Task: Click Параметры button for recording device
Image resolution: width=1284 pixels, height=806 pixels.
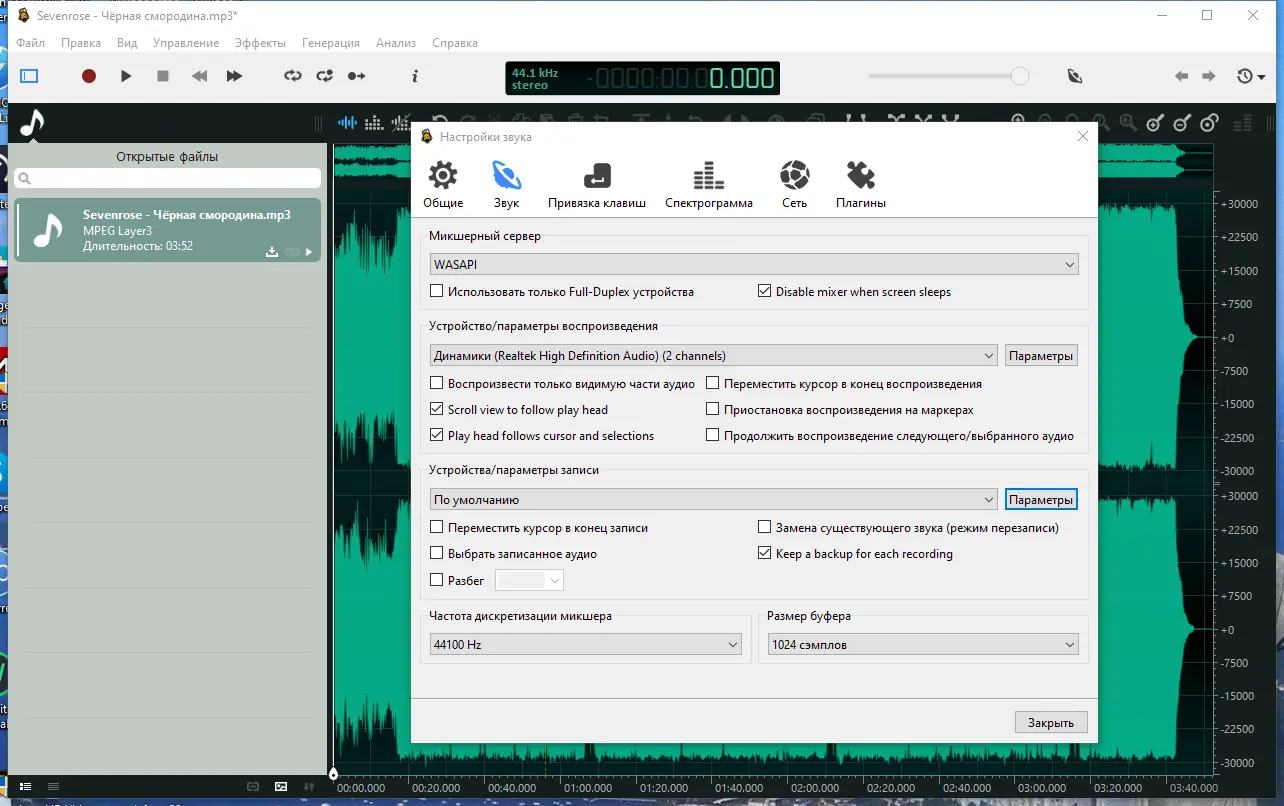Action: (x=1041, y=500)
